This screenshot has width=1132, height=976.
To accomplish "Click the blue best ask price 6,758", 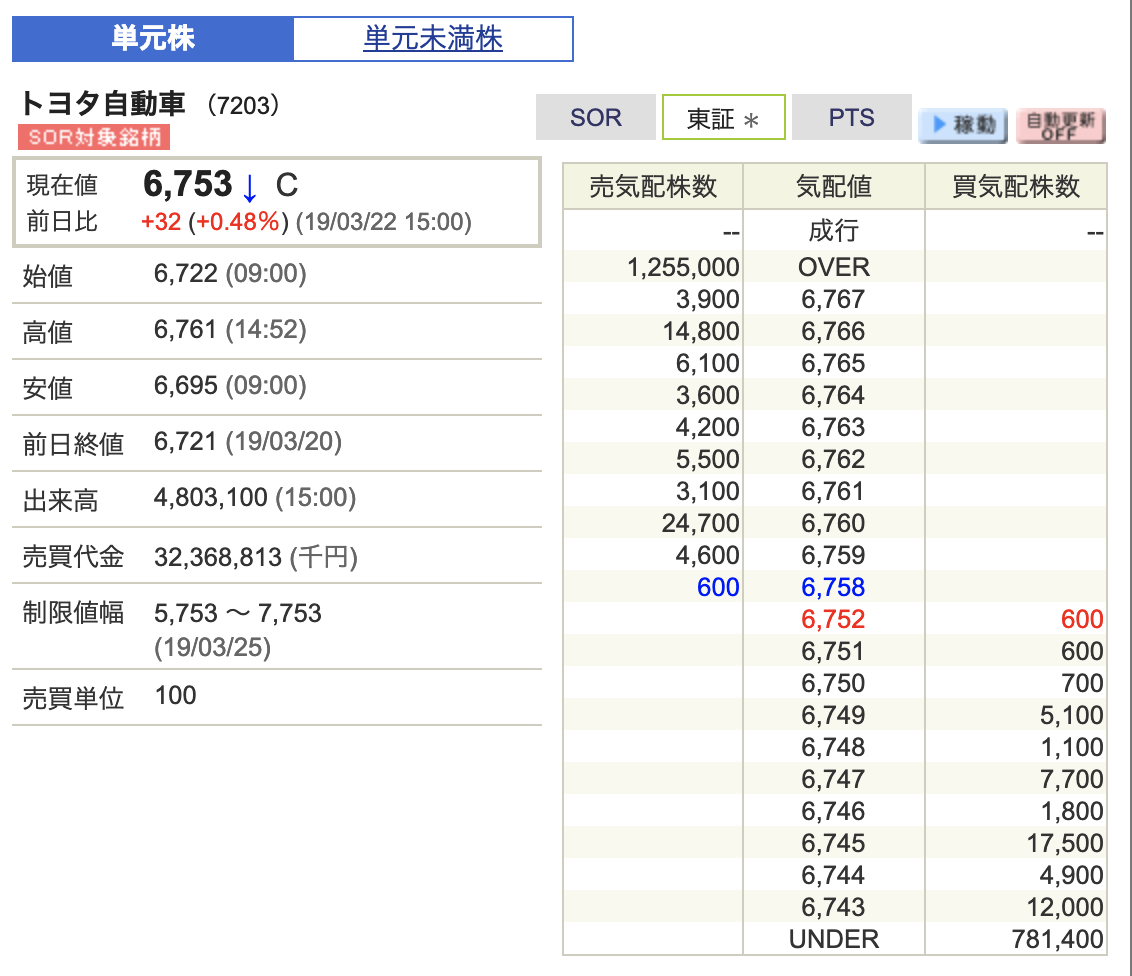I will click(833, 587).
